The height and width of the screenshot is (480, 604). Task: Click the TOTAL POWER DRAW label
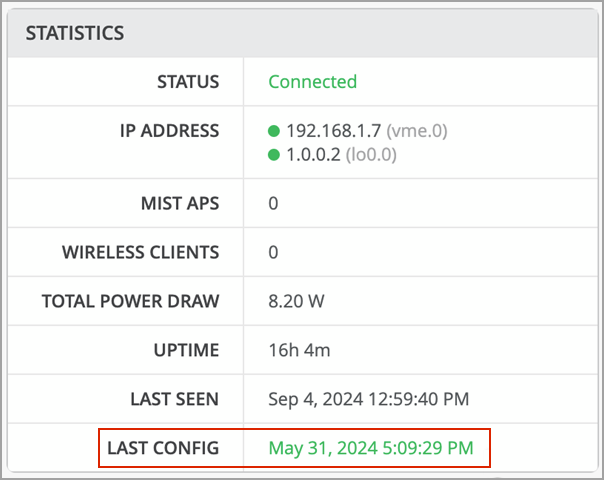click(x=130, y=302)
